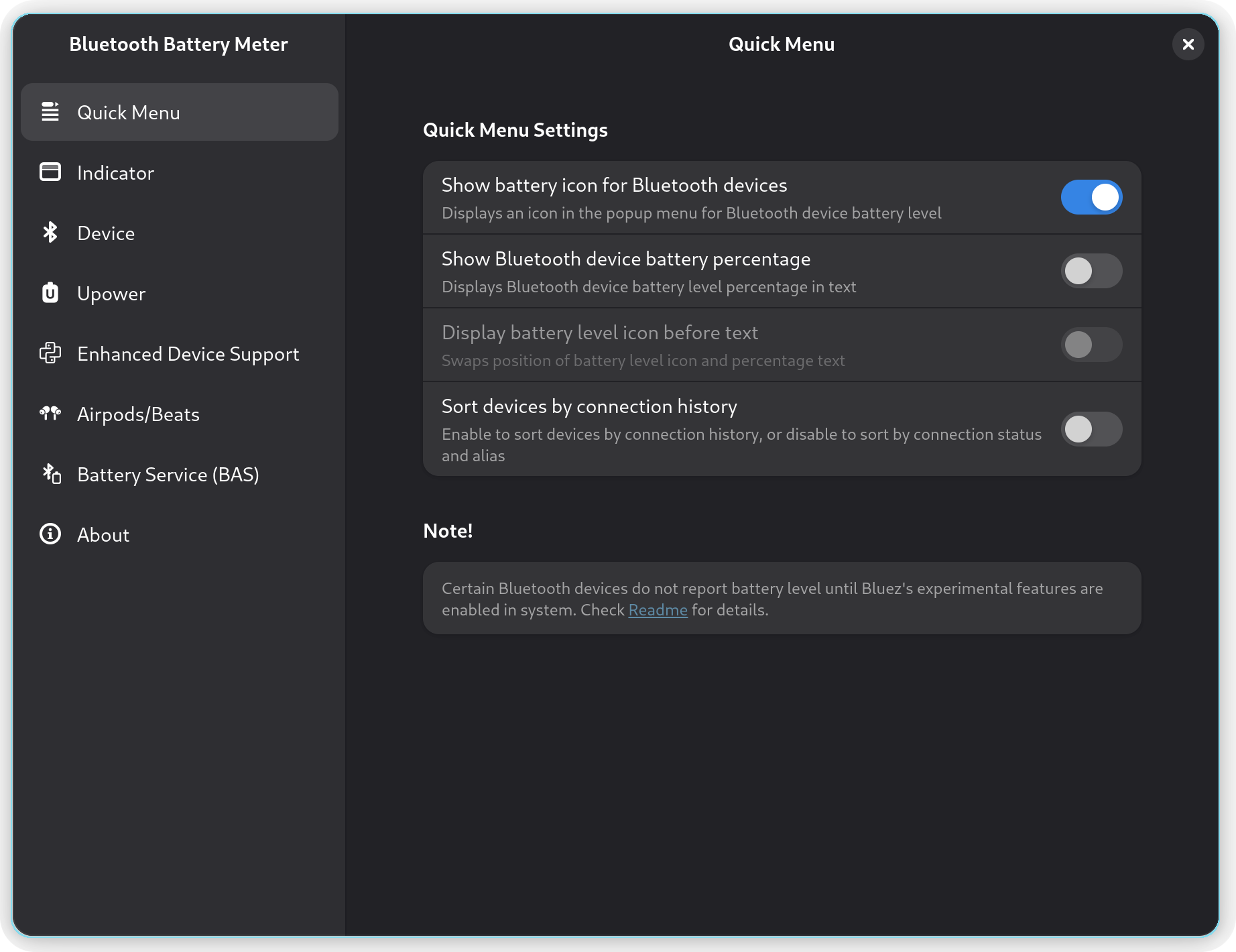Click the info icon beside About
The width and height of the screenshot is (1236, 952).
click(50, 534)
